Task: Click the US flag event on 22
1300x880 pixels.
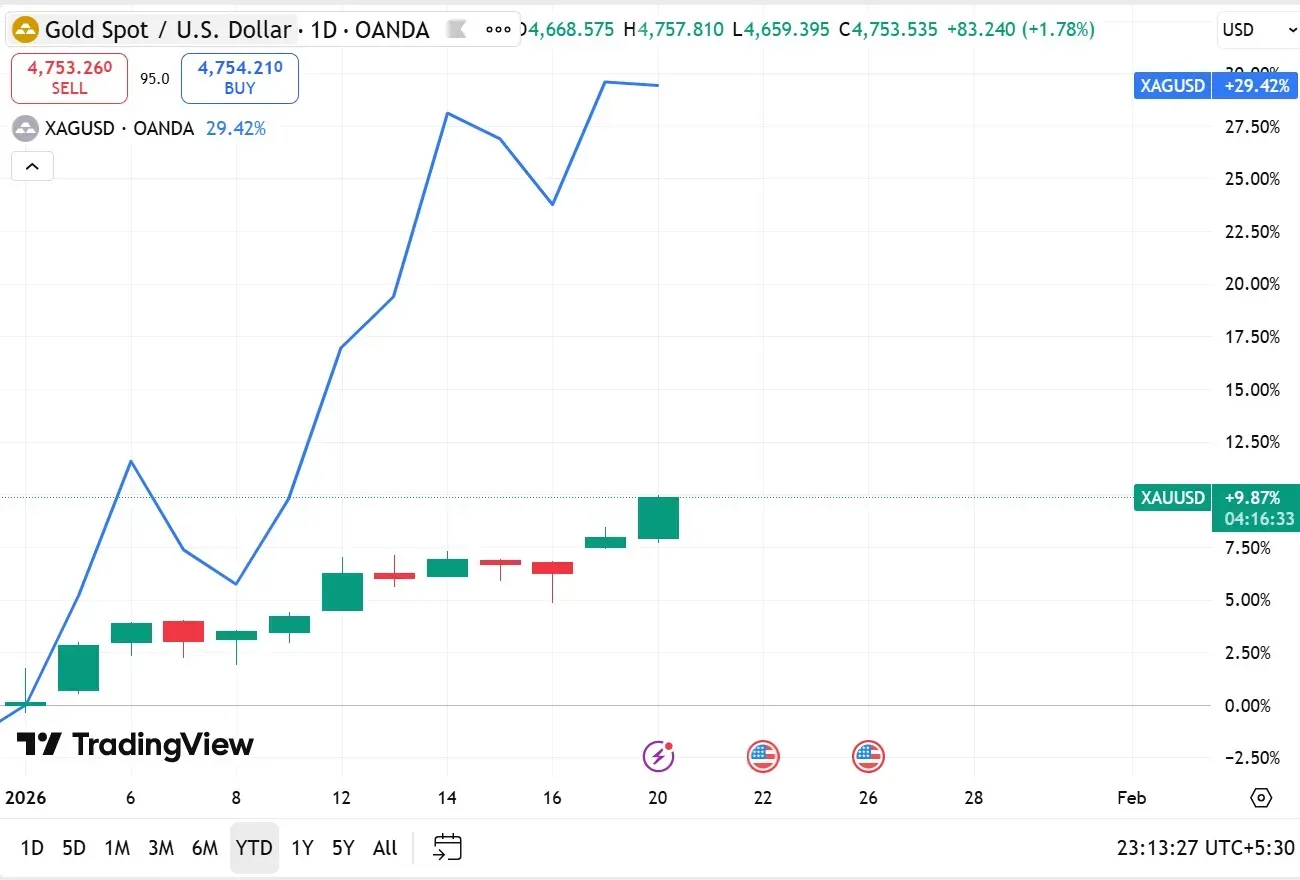Action: pos(763,757)
